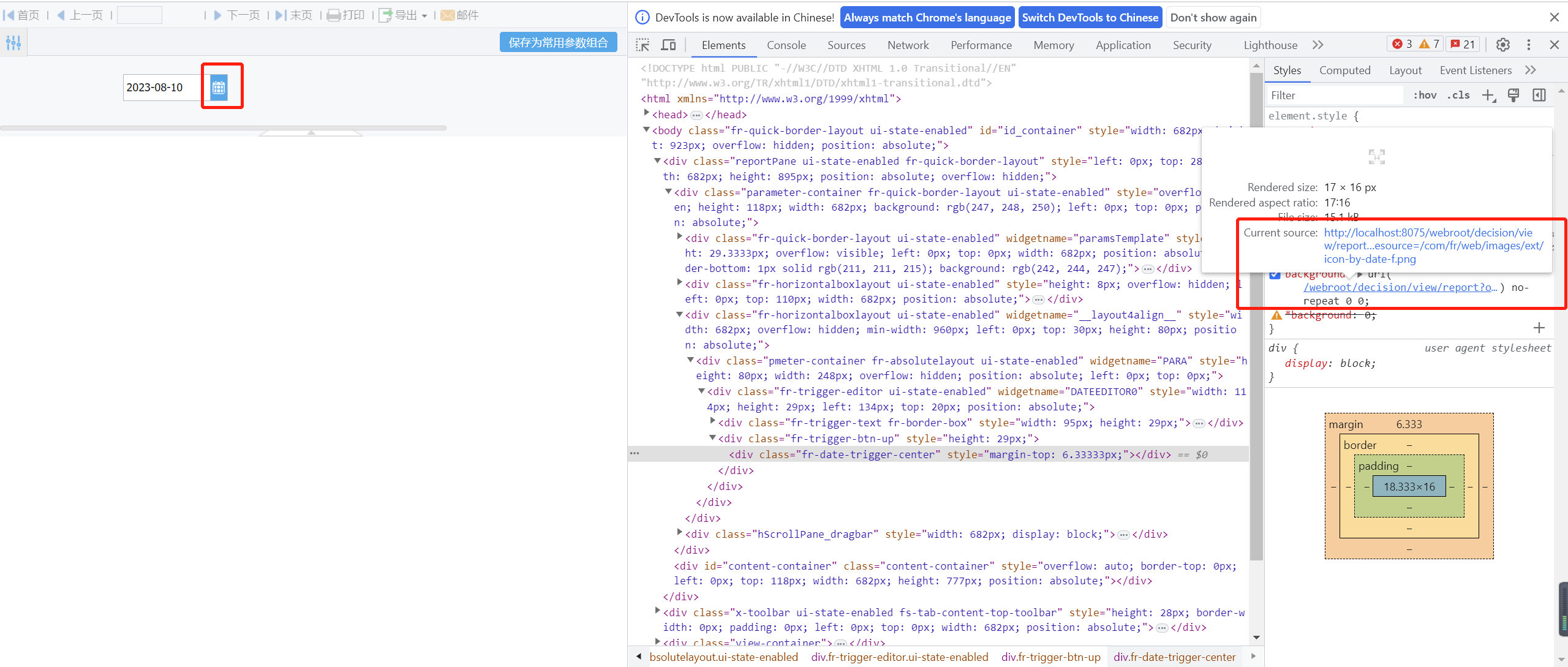Click the page number input box

click(140, 15)
